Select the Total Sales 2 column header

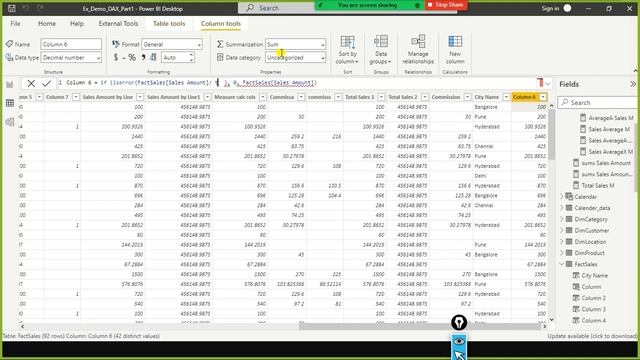pos(403,97)
